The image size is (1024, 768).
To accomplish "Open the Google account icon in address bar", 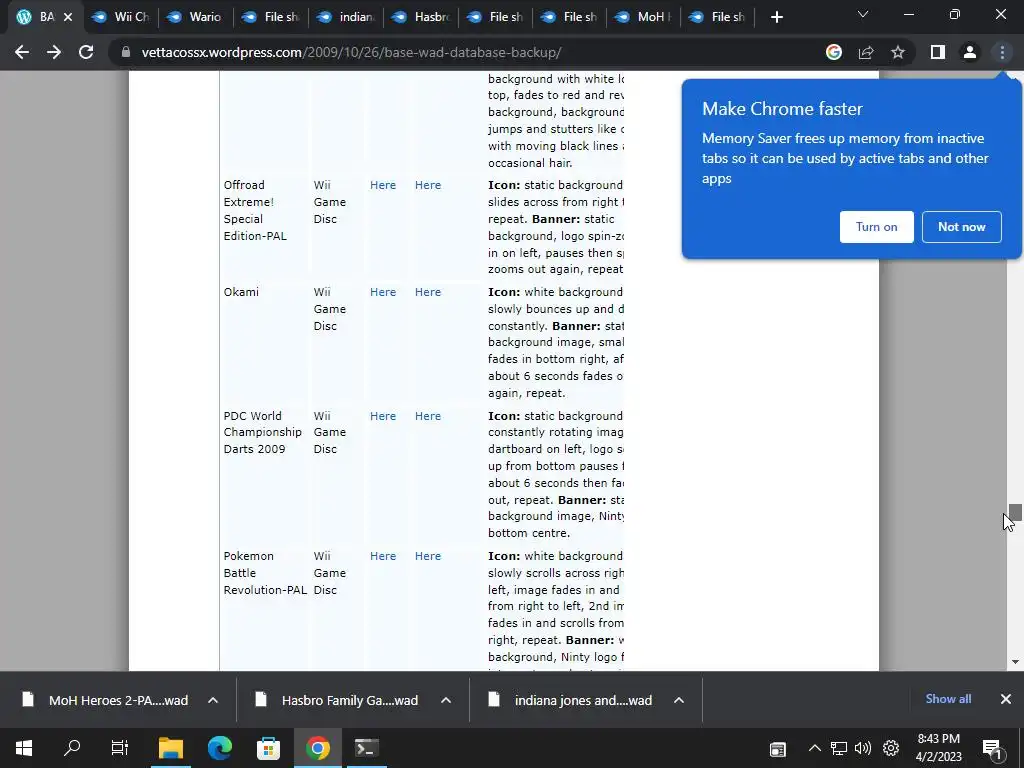I will [834, 52].
